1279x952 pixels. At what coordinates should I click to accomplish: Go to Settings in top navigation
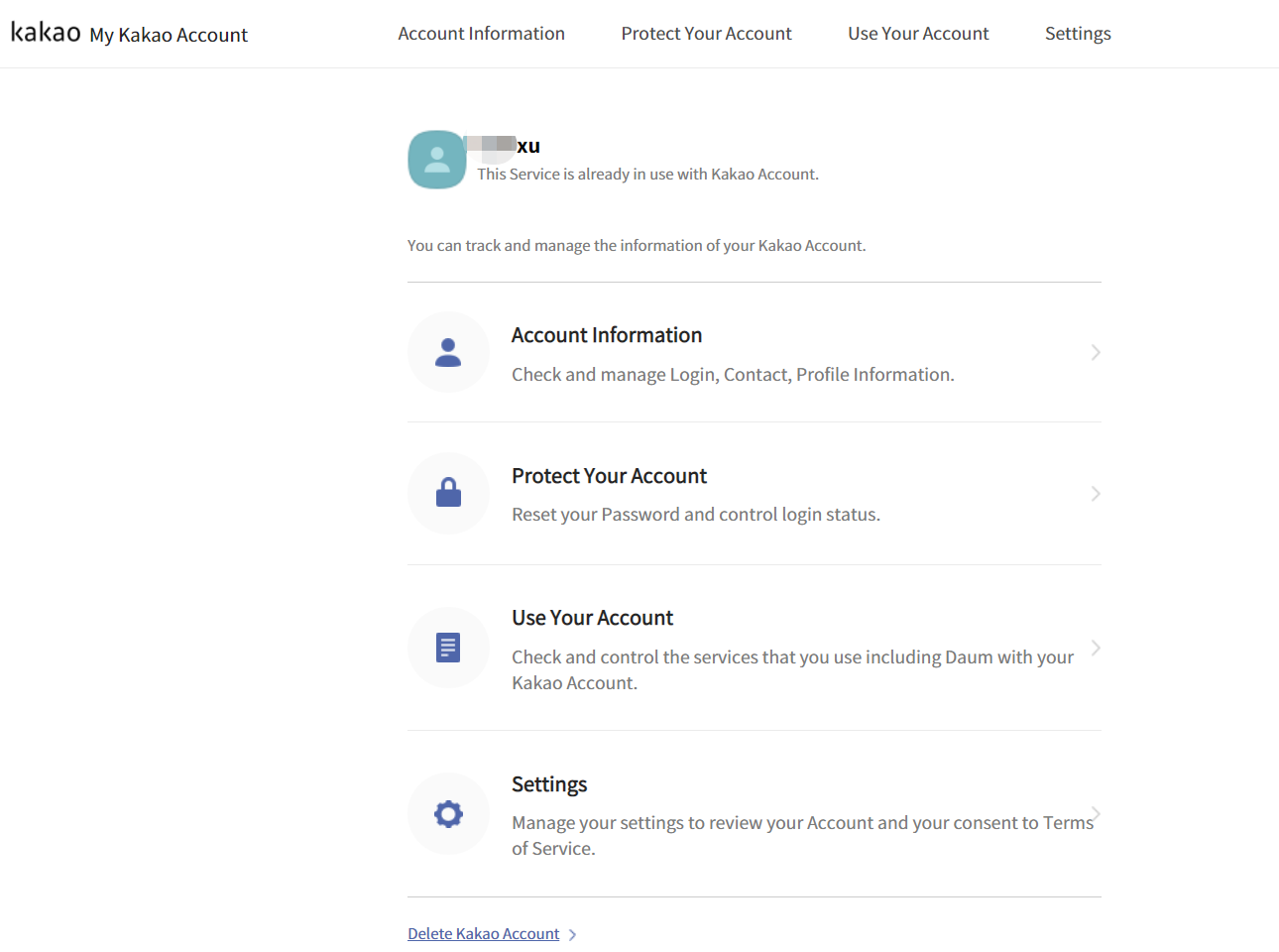coord(1078,34)
